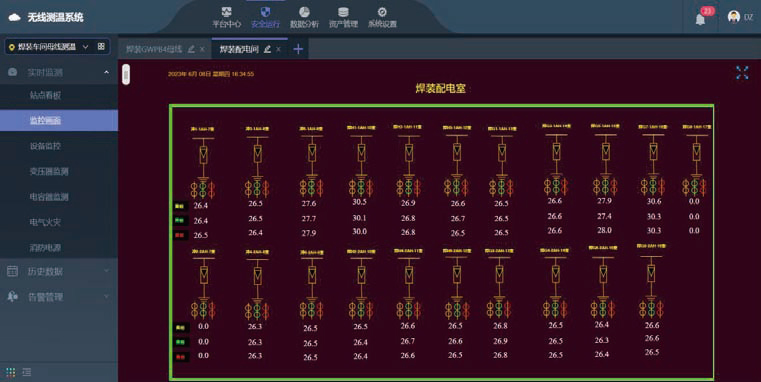Open 站点看板 in the sidebar
761x382 pixels.
(45, 95)
